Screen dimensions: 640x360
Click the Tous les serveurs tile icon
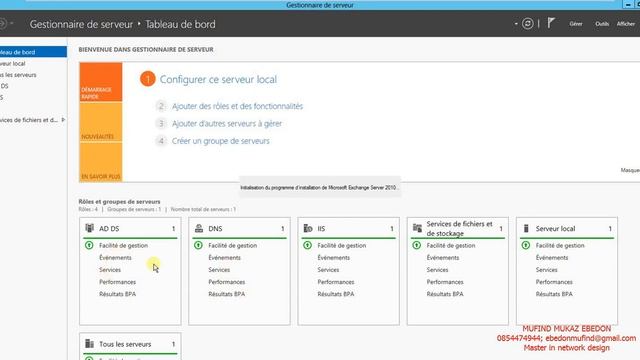pyautogui.click(x=89, y=344)
